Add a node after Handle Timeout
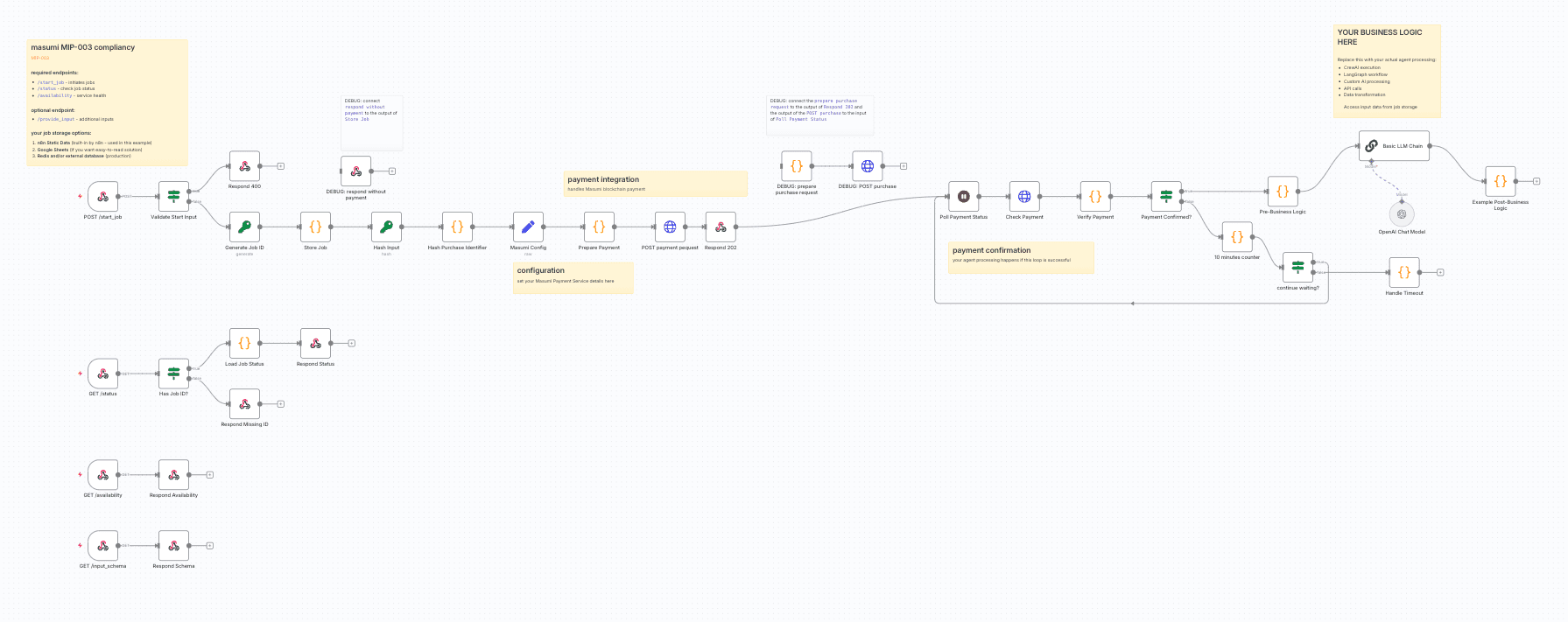Viewport: 1568px width, 622px height. tap(1440, 273)
